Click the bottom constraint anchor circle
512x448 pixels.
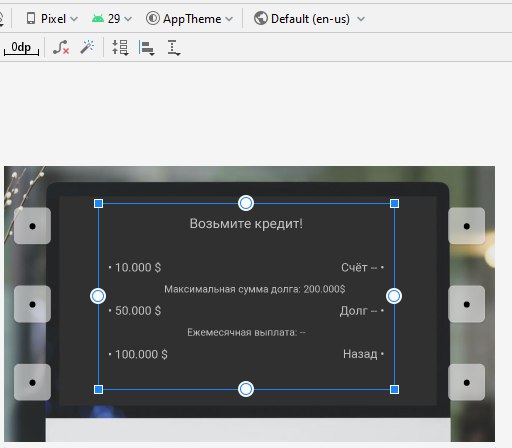click(x=246, y=389)
